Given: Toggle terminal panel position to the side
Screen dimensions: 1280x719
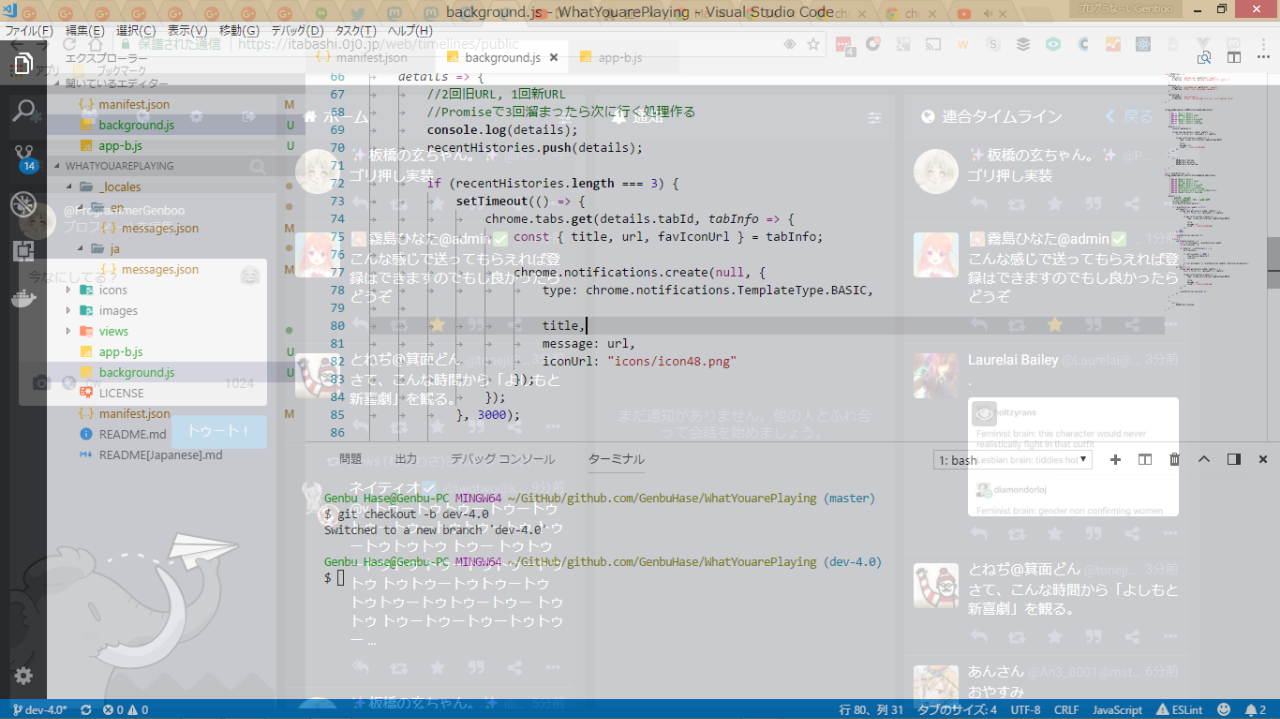Looking at the screenshot, I should pyautogui.click(x=1234, y=459).
